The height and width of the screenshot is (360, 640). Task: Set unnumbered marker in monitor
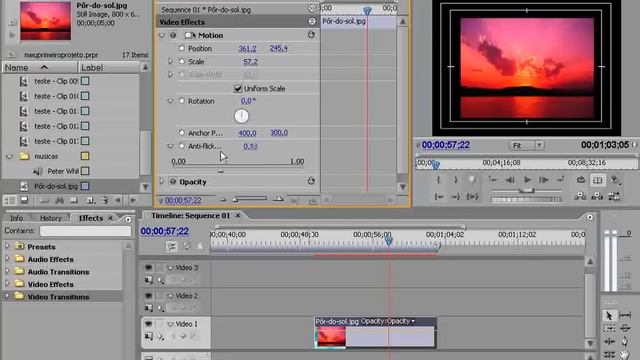(472, 180)
